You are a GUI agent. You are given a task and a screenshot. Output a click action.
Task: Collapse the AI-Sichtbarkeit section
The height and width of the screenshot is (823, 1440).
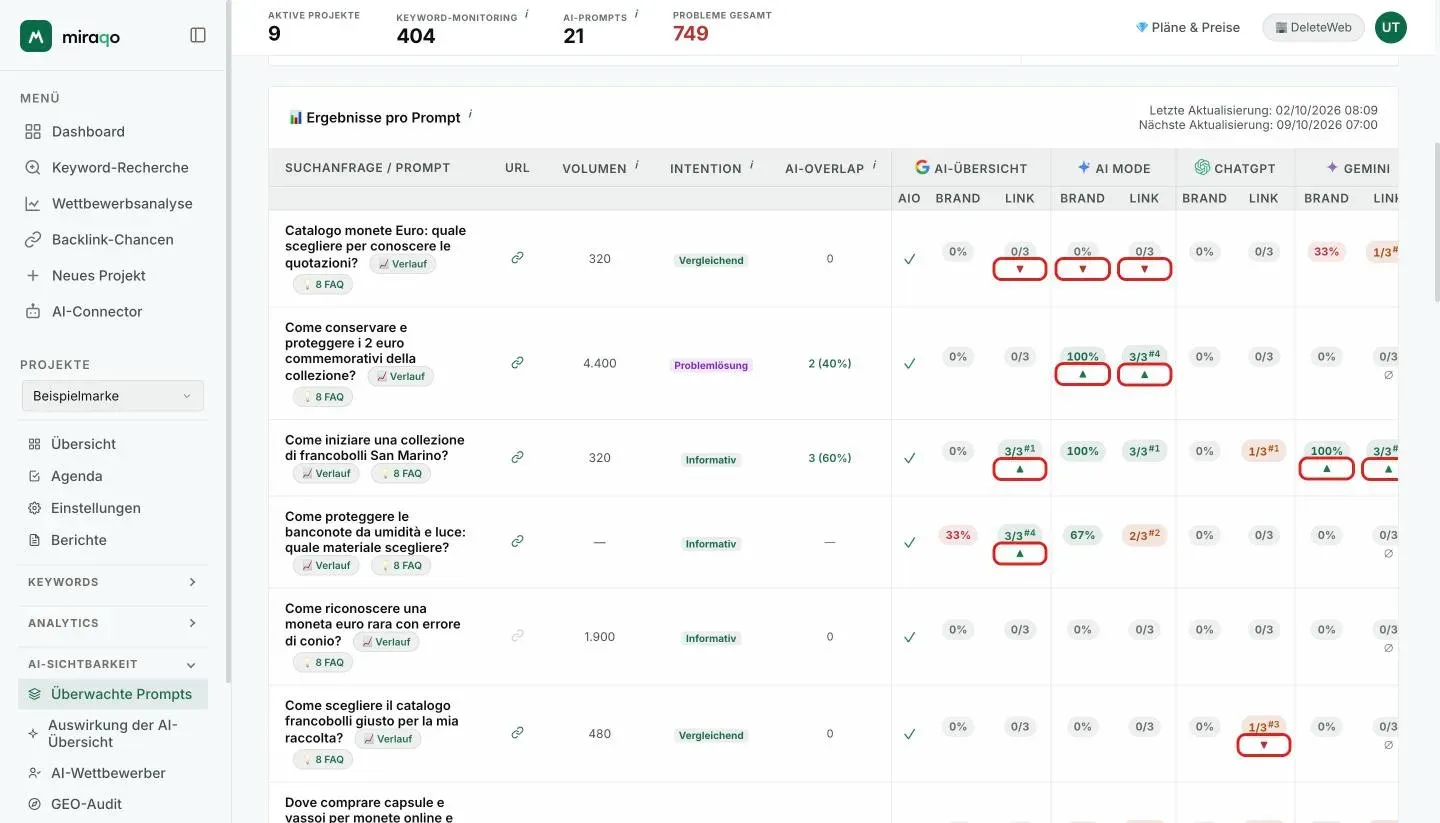pos(112,664)
